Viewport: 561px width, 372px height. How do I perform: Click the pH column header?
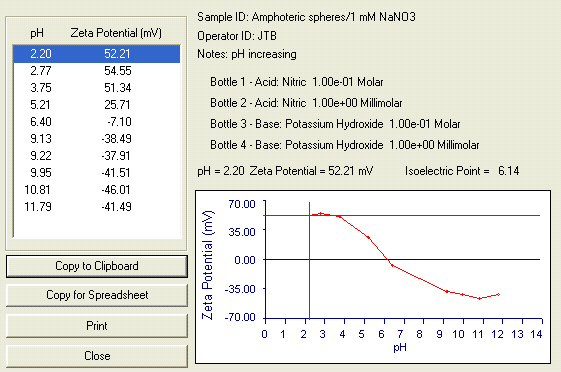pyautogui.click(x=37, y=34)
